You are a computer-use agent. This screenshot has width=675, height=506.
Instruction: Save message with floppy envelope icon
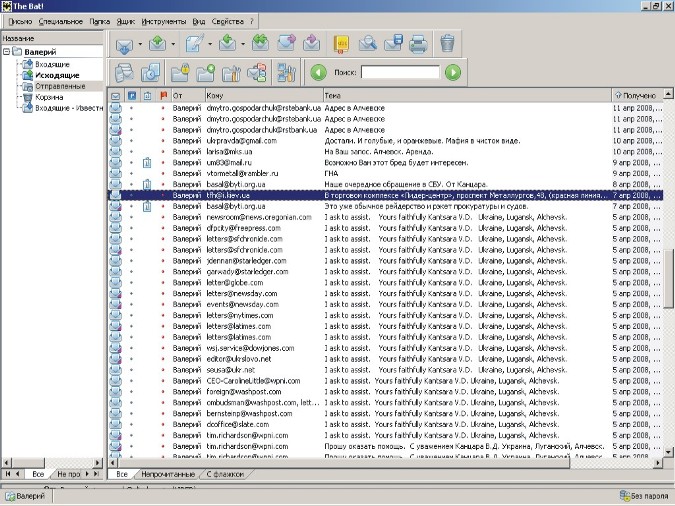(393, 44)
